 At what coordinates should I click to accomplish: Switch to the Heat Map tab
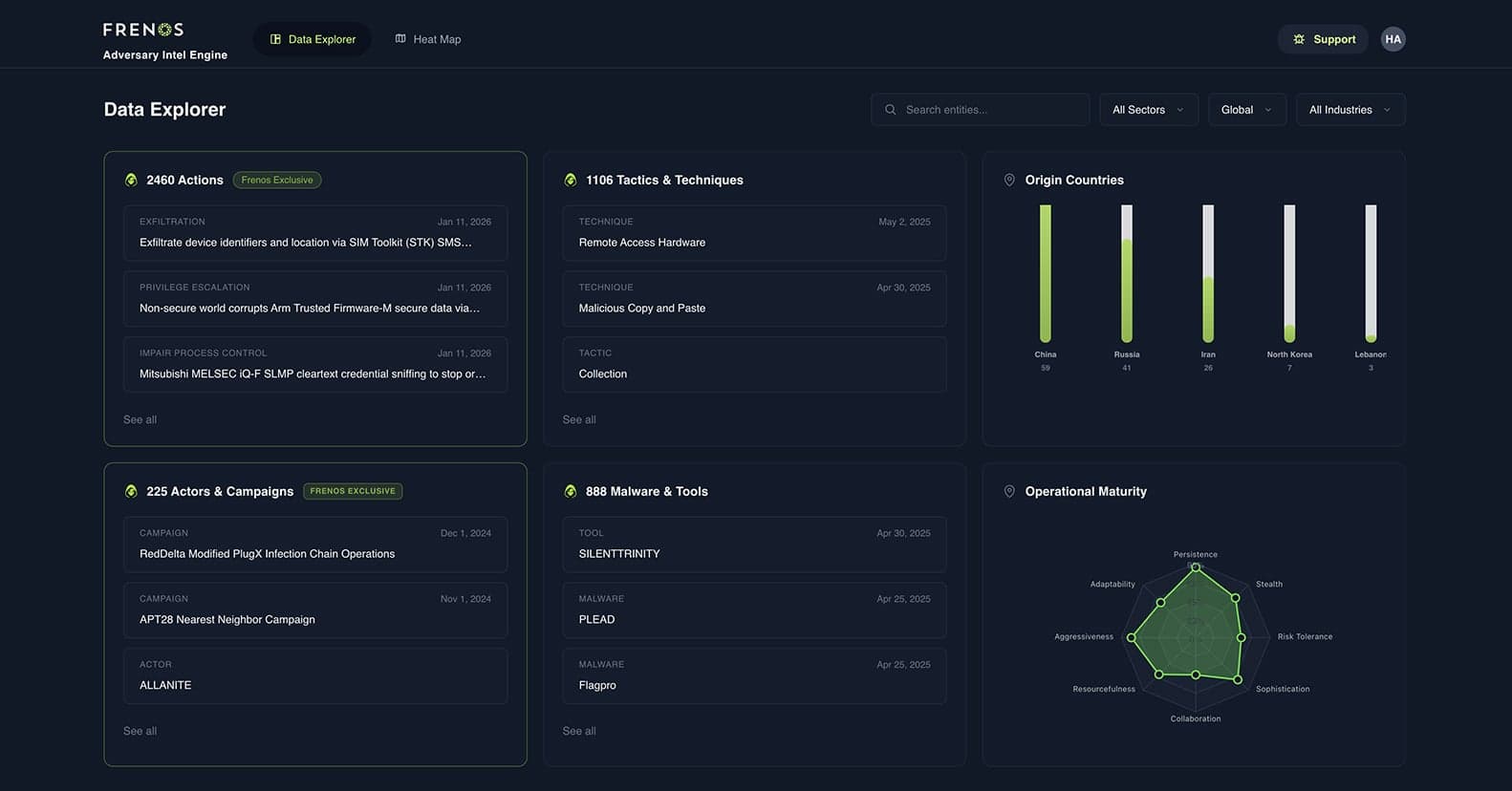click(427, 39)
